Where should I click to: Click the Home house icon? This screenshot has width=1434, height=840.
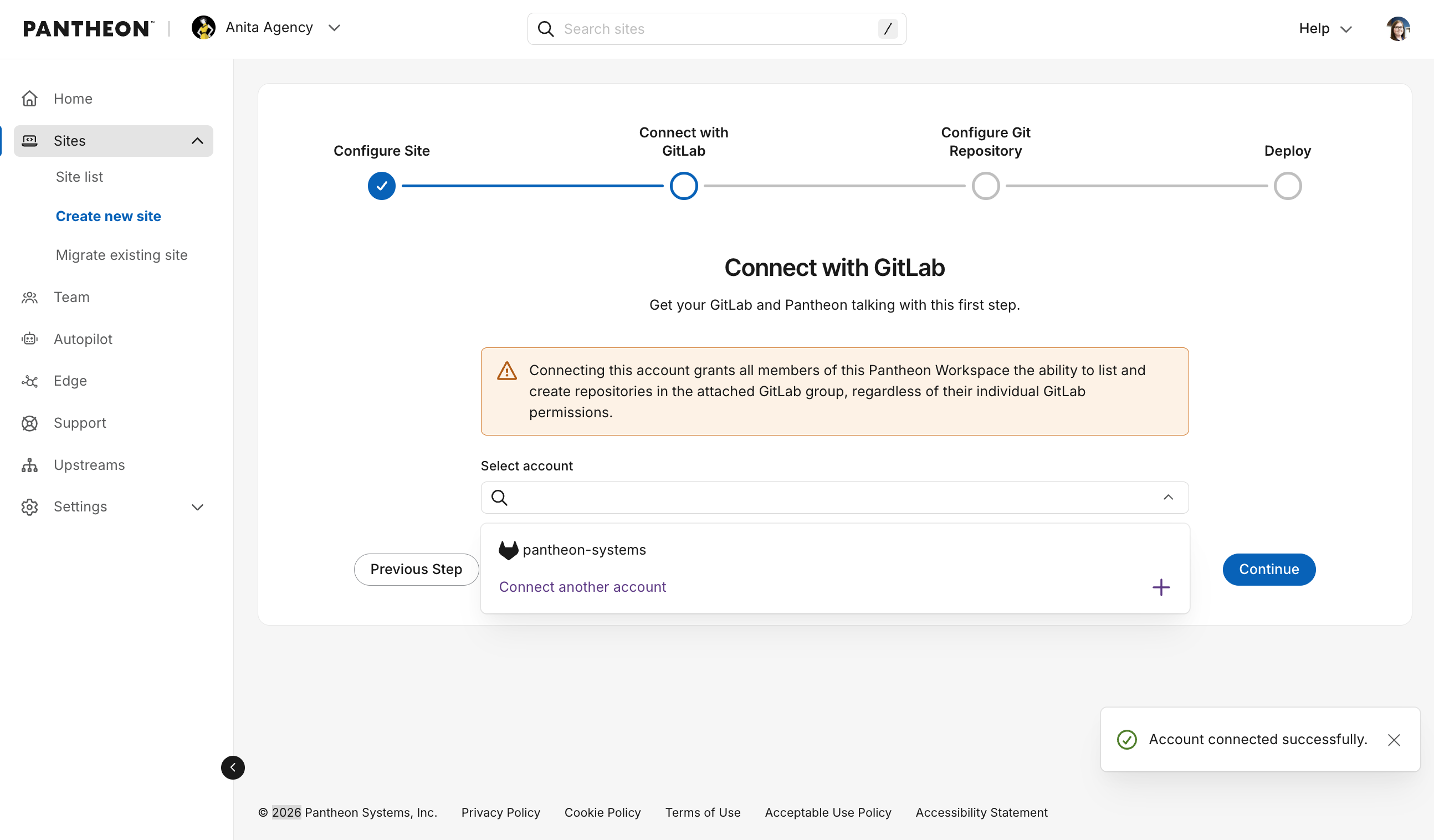pyautogui.click(x=29, y=99)
